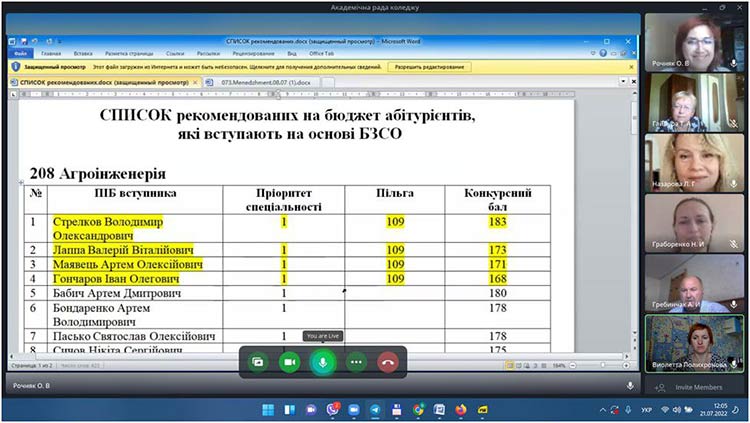750x423 pixels.
Task: Click the green microphone mute button
Action: click(x=322, y=361)
